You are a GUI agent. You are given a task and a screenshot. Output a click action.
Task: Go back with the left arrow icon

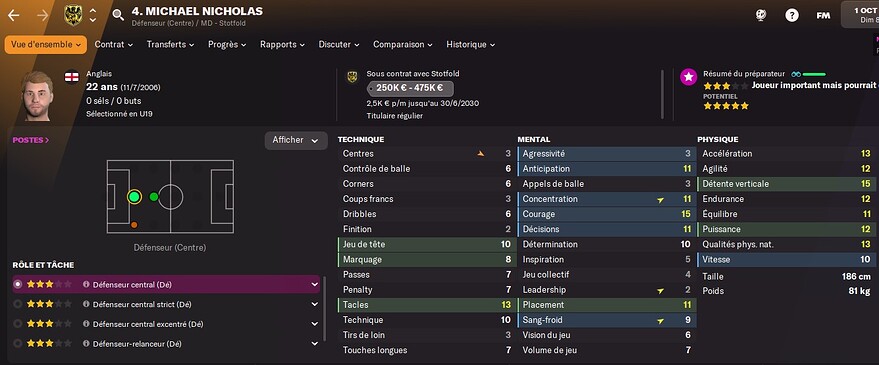point(13,15)
